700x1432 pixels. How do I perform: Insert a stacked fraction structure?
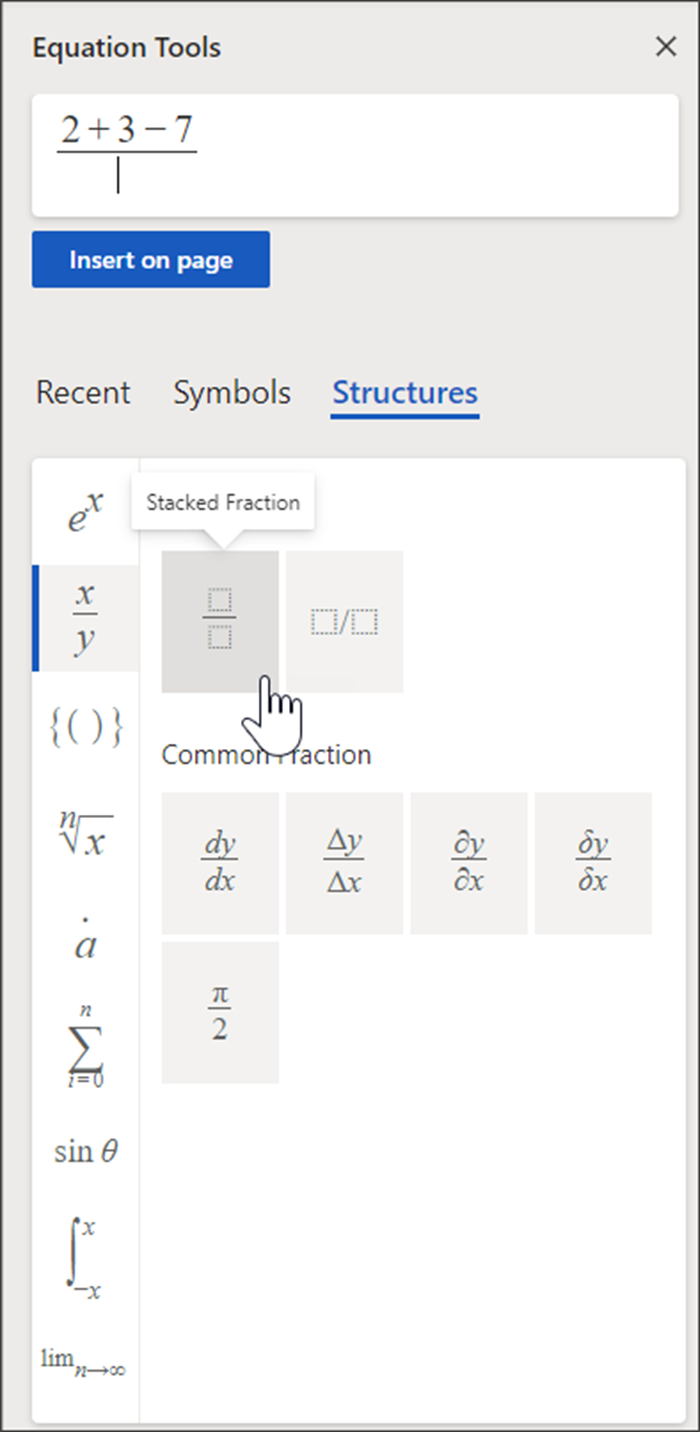(219, 620)
